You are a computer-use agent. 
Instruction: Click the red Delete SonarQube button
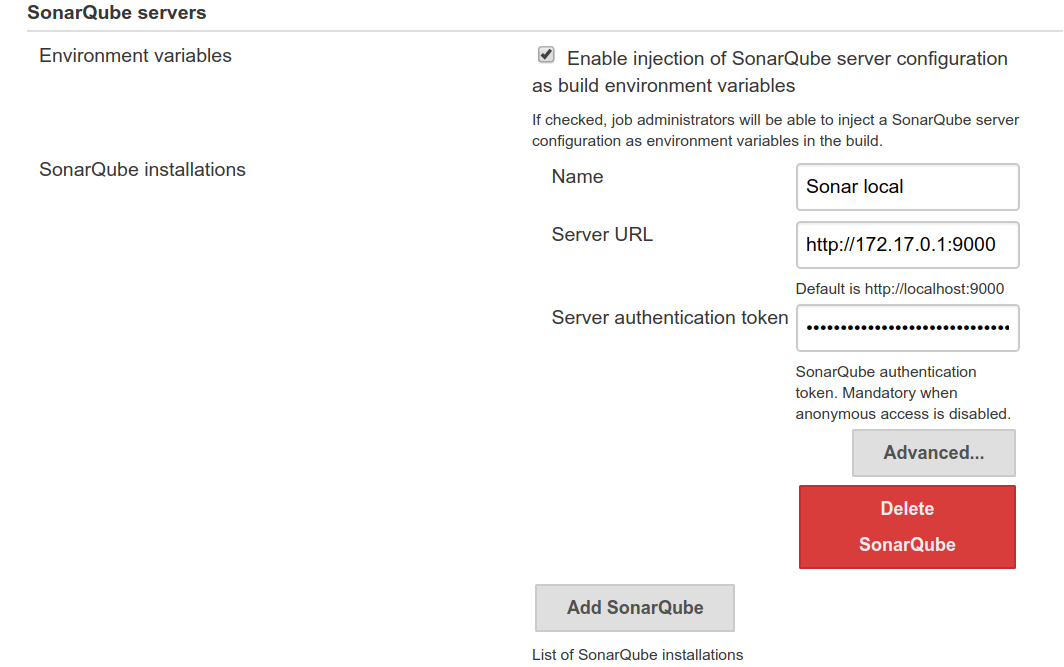pos(907,527)
